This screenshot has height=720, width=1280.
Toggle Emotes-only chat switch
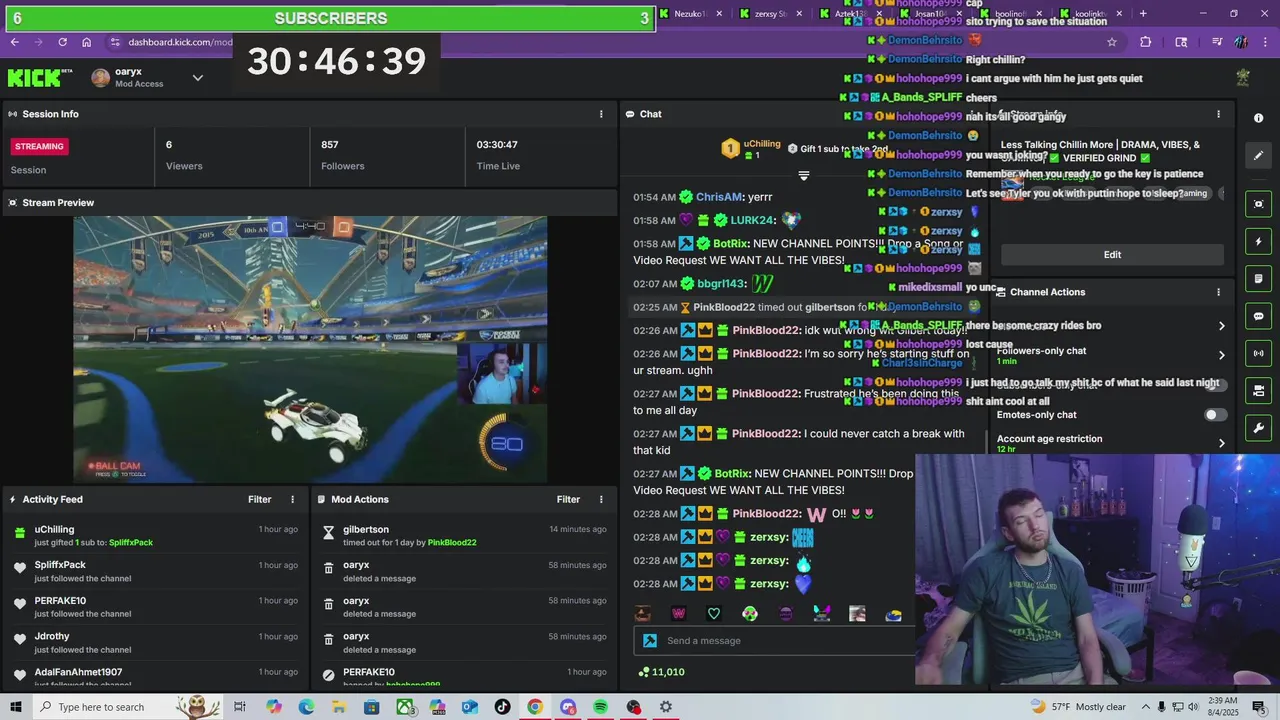(1214, 415)
